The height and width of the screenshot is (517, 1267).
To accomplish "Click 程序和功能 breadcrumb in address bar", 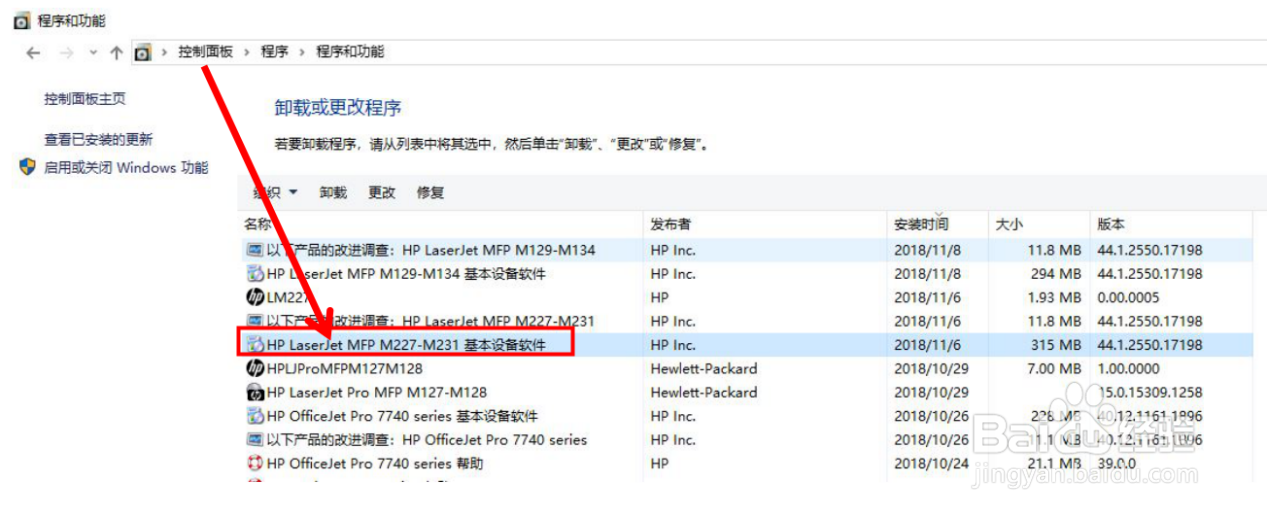I will pyautogui.click(x=350, y=51).
